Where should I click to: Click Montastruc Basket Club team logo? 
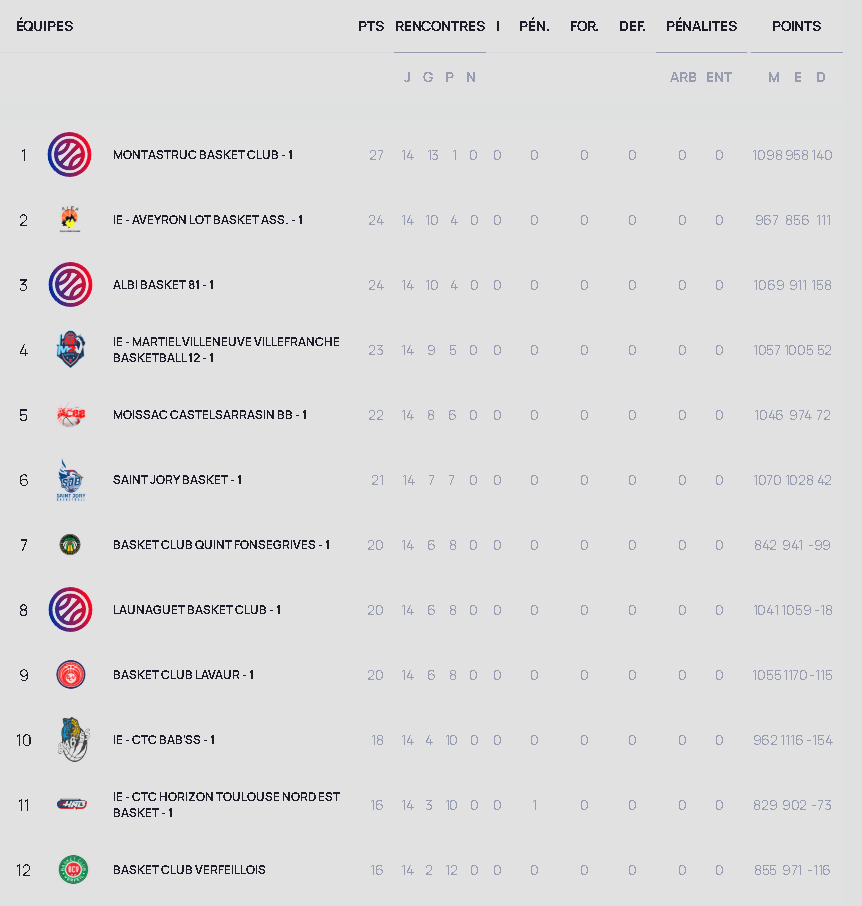click(x=70, y=155)
